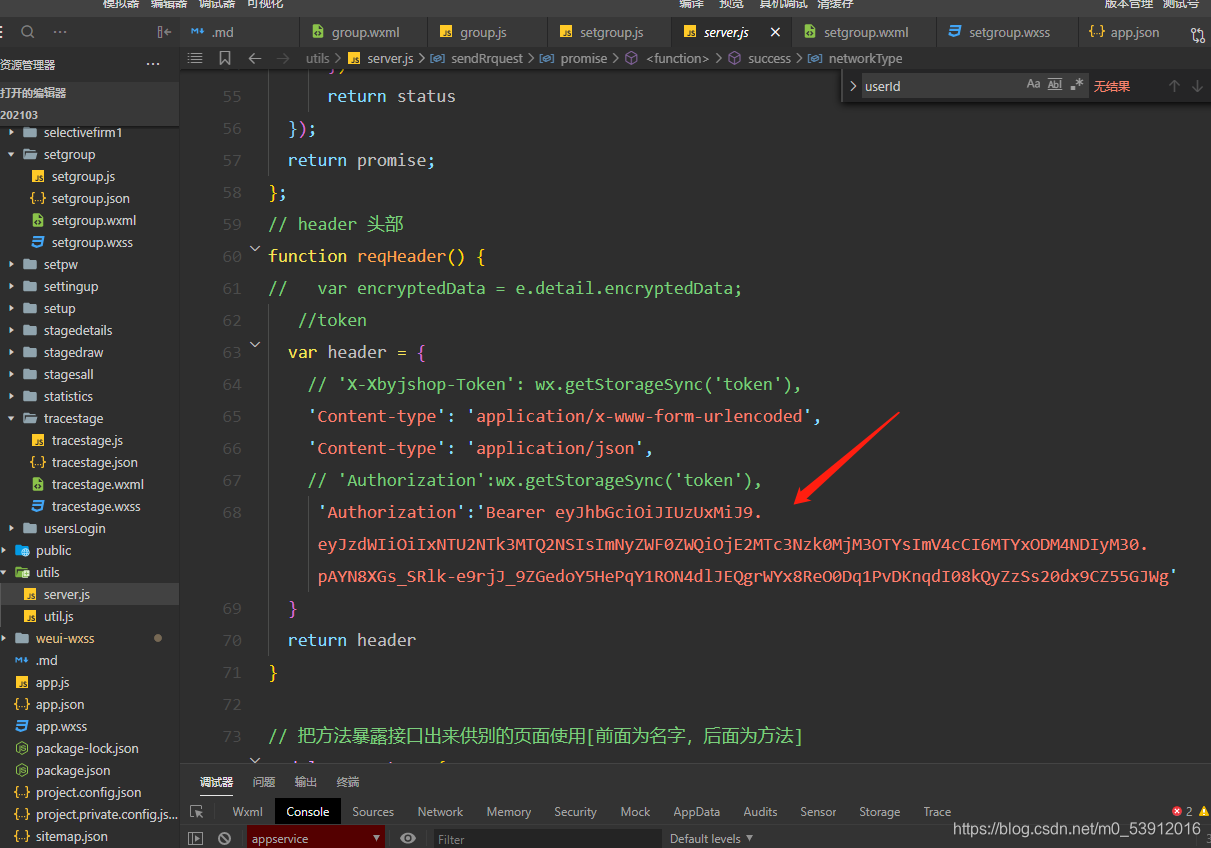Expand the selectivefirm1 folder
Viewport: 1211px width, 848px height.
12,133
